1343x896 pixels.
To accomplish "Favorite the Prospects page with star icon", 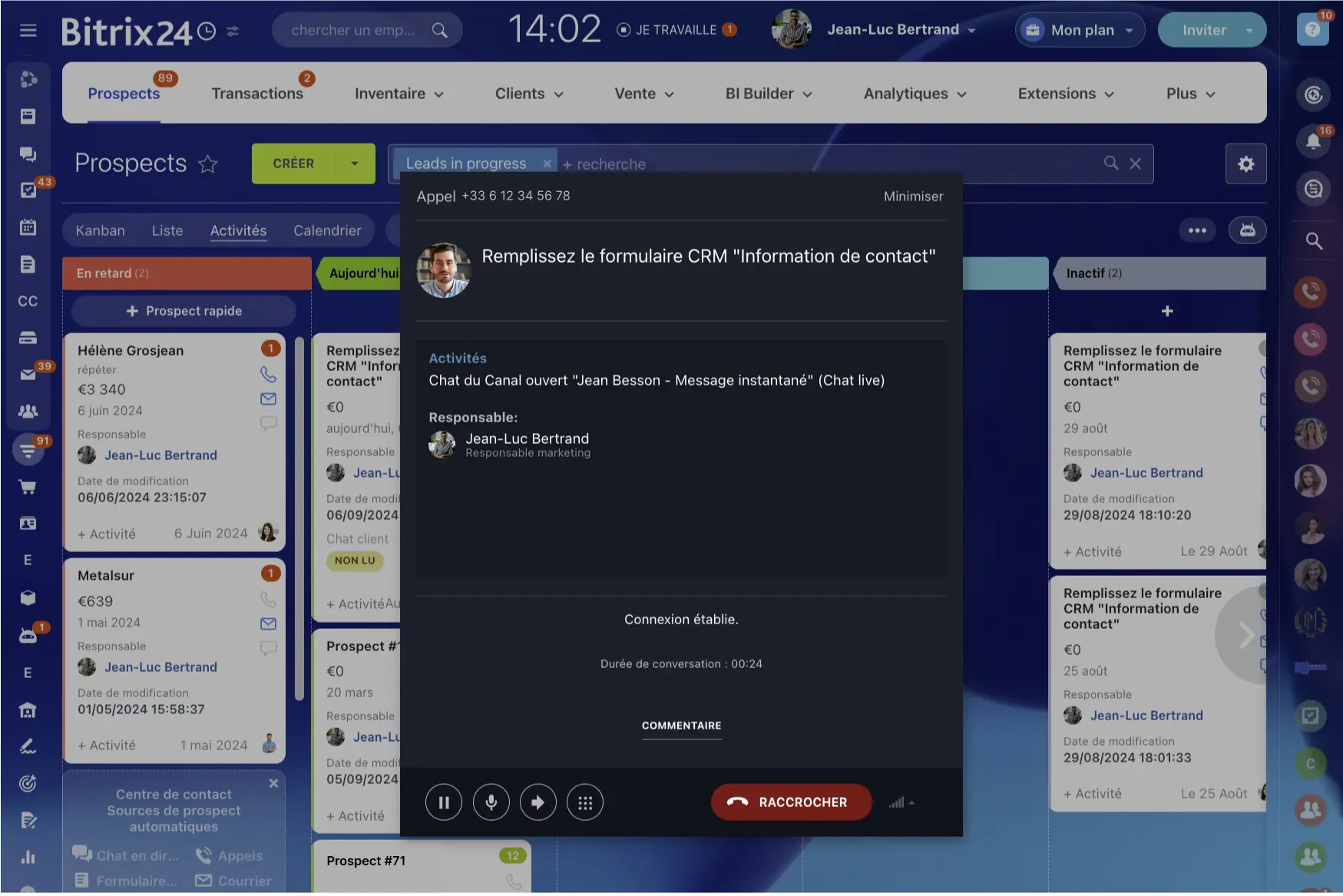I will click(208, 164).
